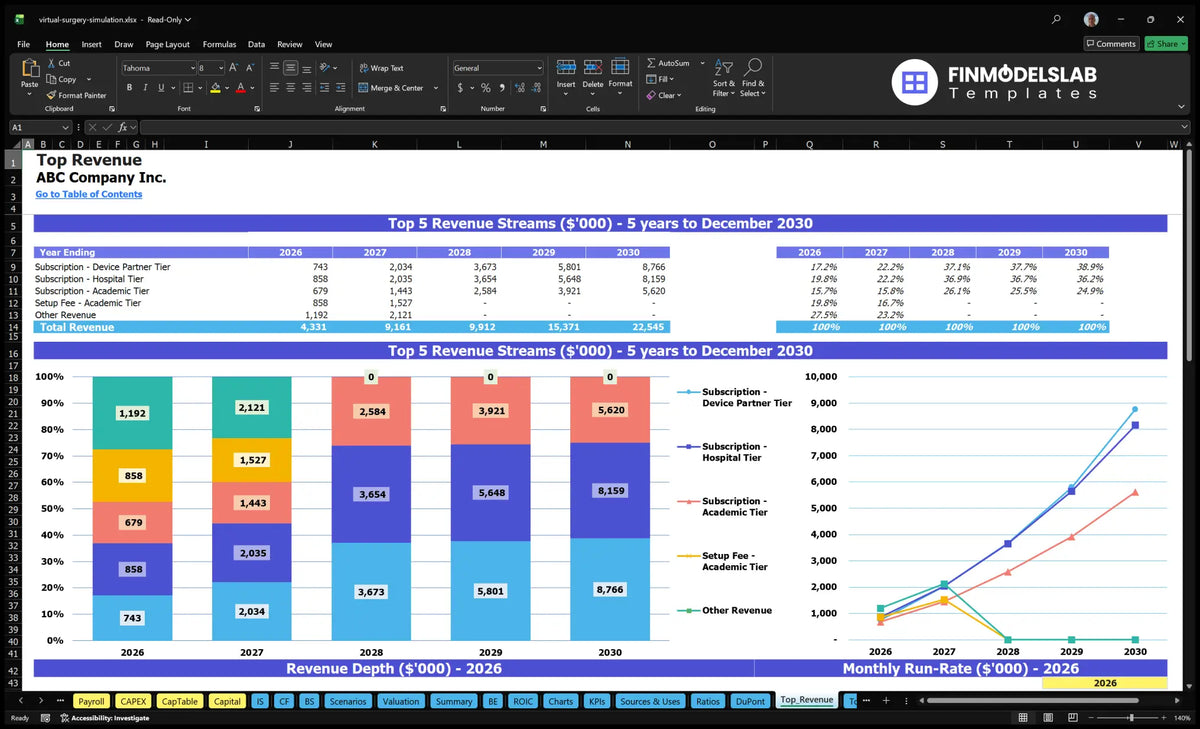Apply italic formatting with the I icon
Viewport: 1200px width, 729px height.
coord(144,88)
